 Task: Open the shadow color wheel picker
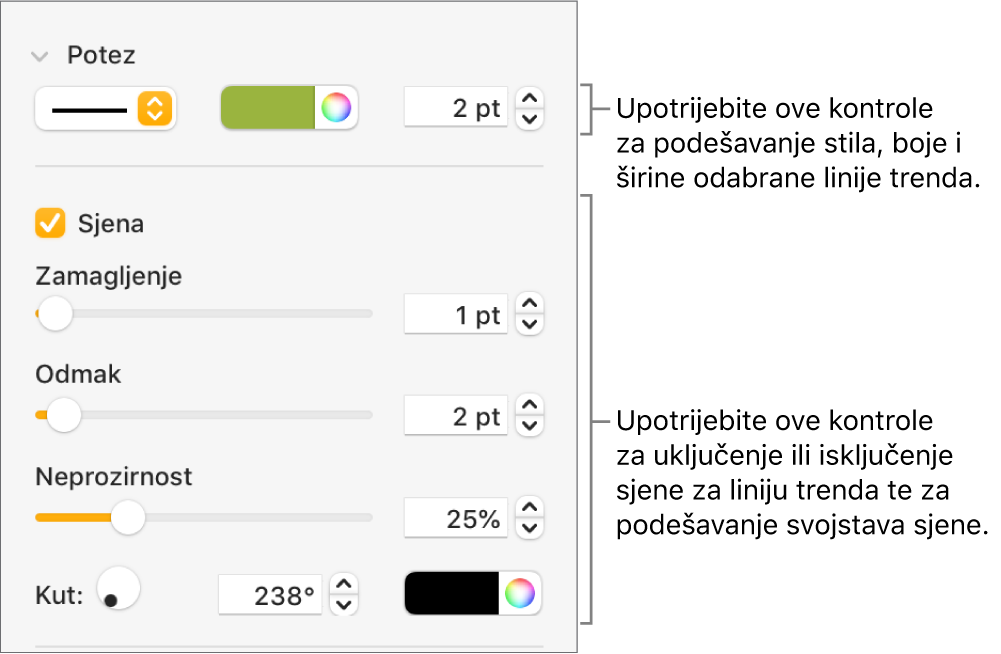[x=520, y=594]
